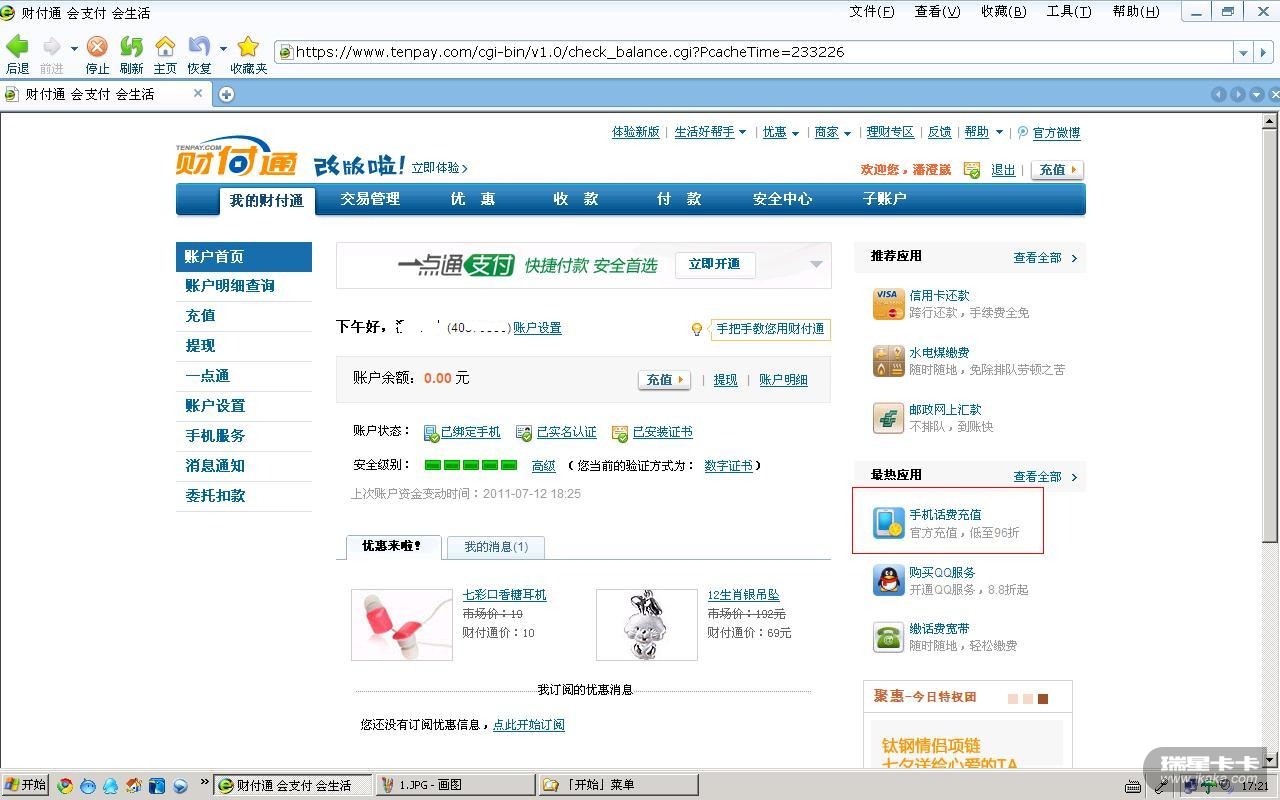This screenshot has width=1280, height=800.
Task: Click the green telephone icon for 缴话费宽带
Action: click(x=888, y=637)
